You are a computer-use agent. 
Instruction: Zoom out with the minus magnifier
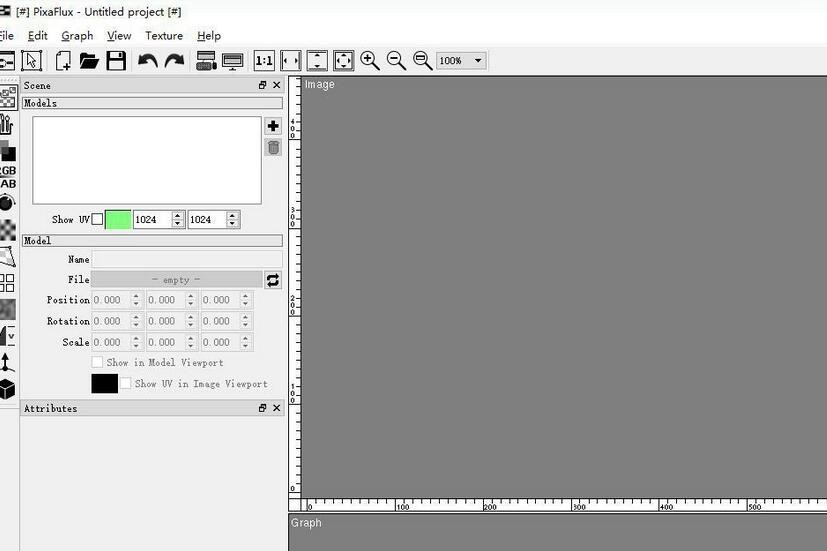pyautogui.click(x=396, y=61)
